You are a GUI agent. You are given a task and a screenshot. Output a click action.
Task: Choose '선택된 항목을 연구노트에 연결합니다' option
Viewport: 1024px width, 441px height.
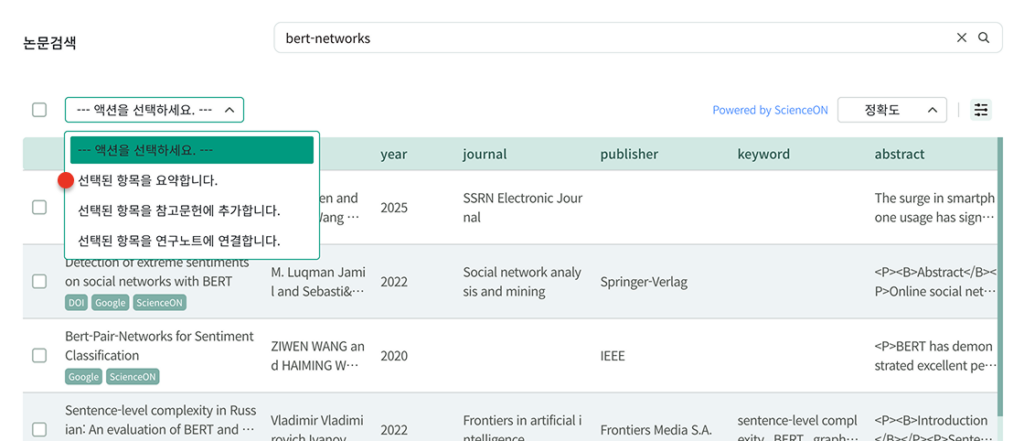[179, 241]
